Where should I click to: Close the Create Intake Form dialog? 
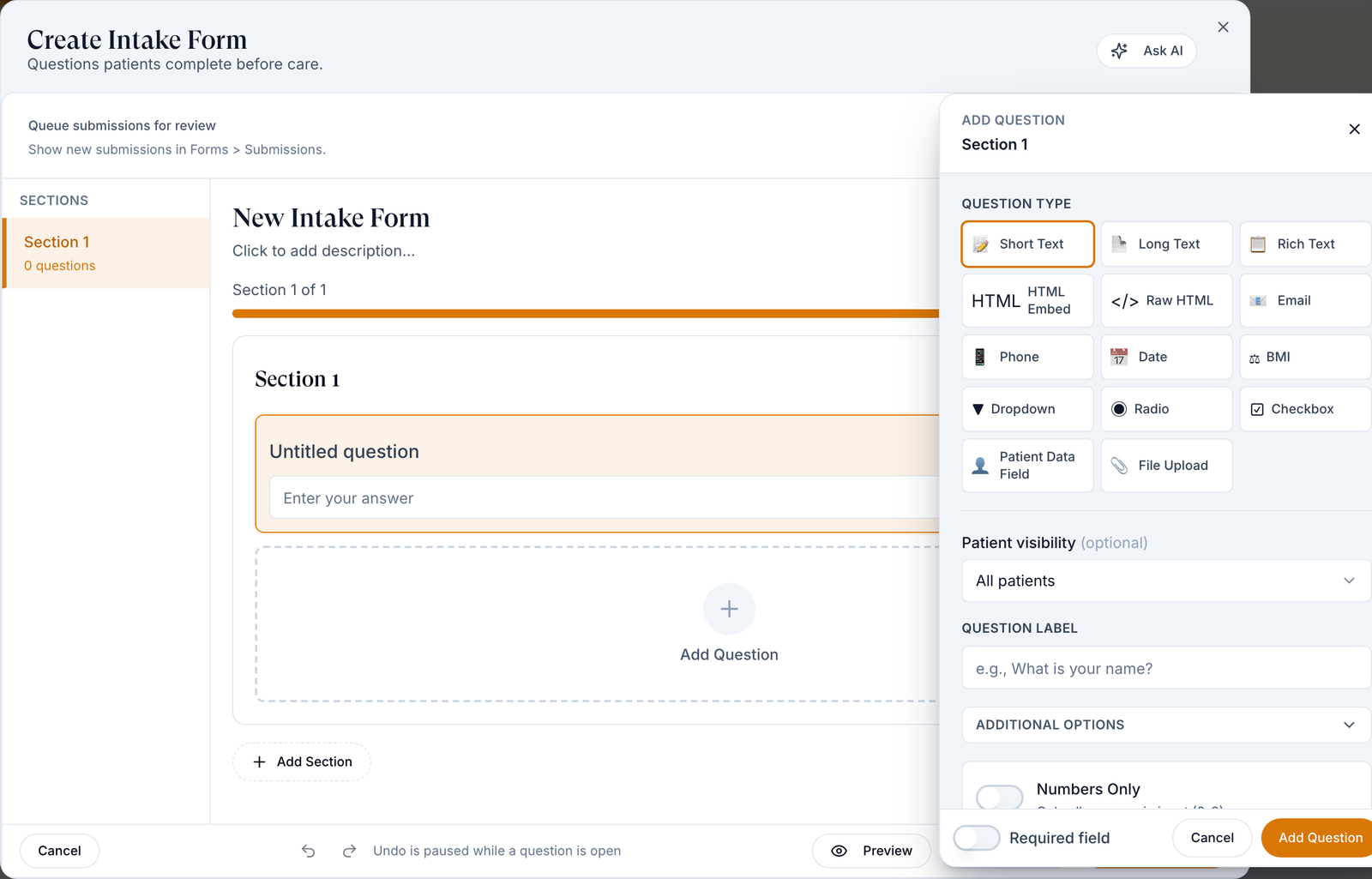coord(1223,27)
